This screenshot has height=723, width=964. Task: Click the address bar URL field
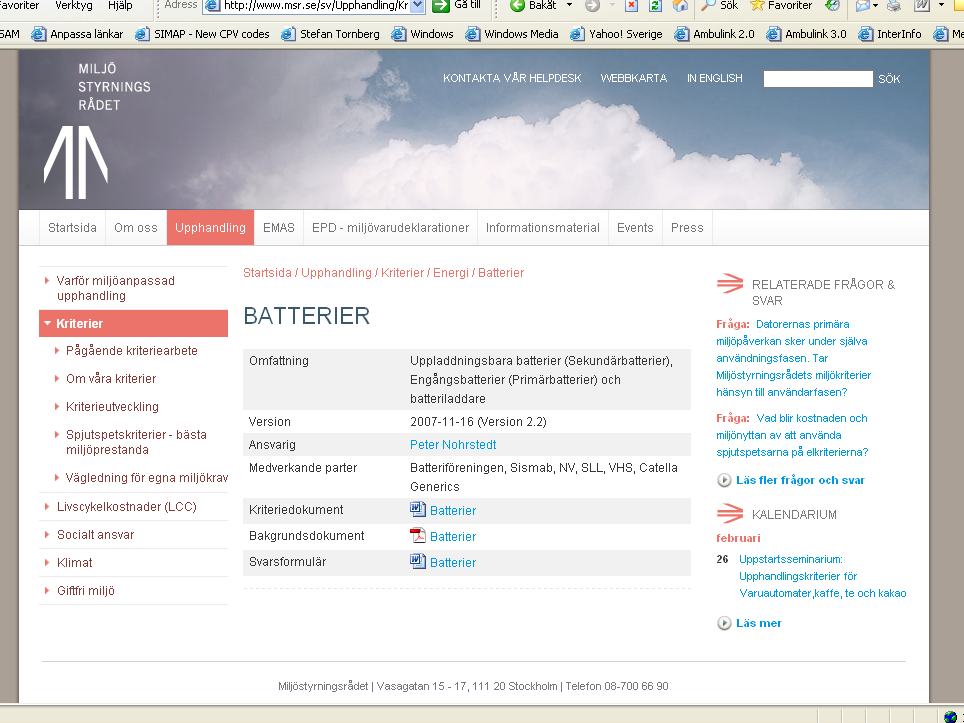pyautogui.click(x=315, y=6)
